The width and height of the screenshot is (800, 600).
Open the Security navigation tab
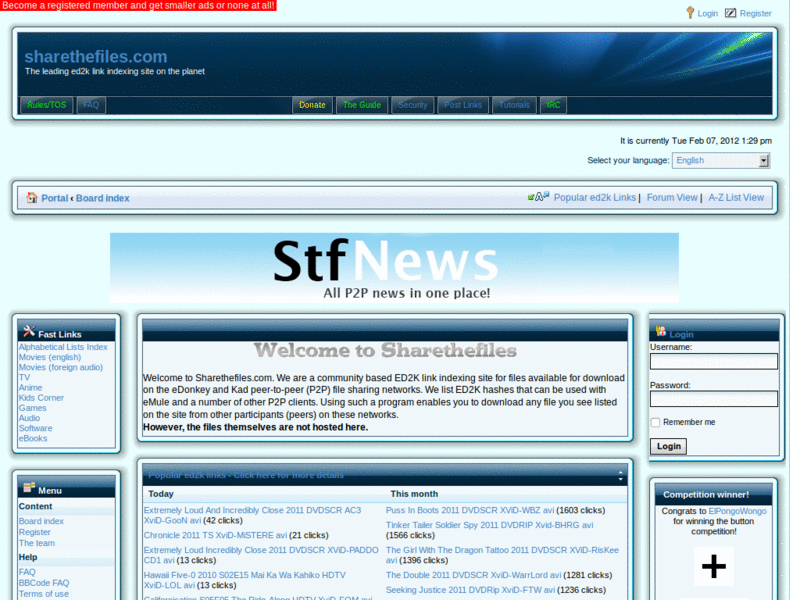point(412,105)
